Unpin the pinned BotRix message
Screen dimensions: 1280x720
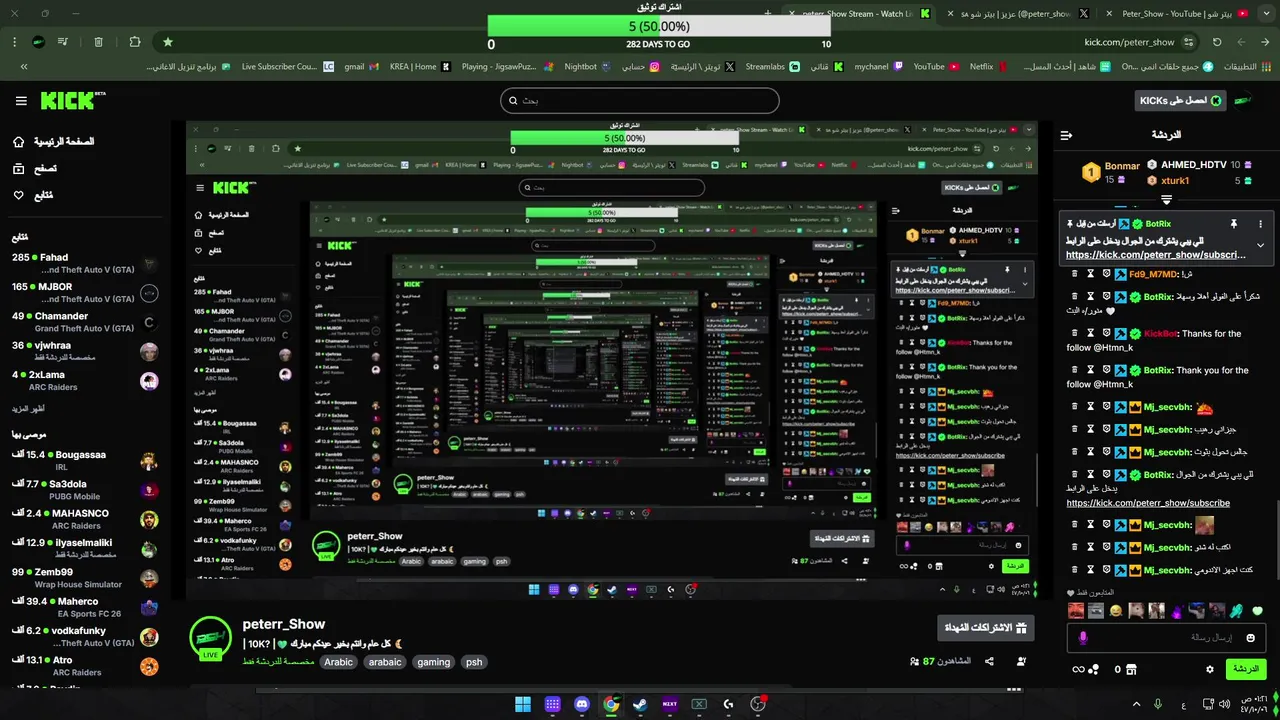(x=1234, y=224)
